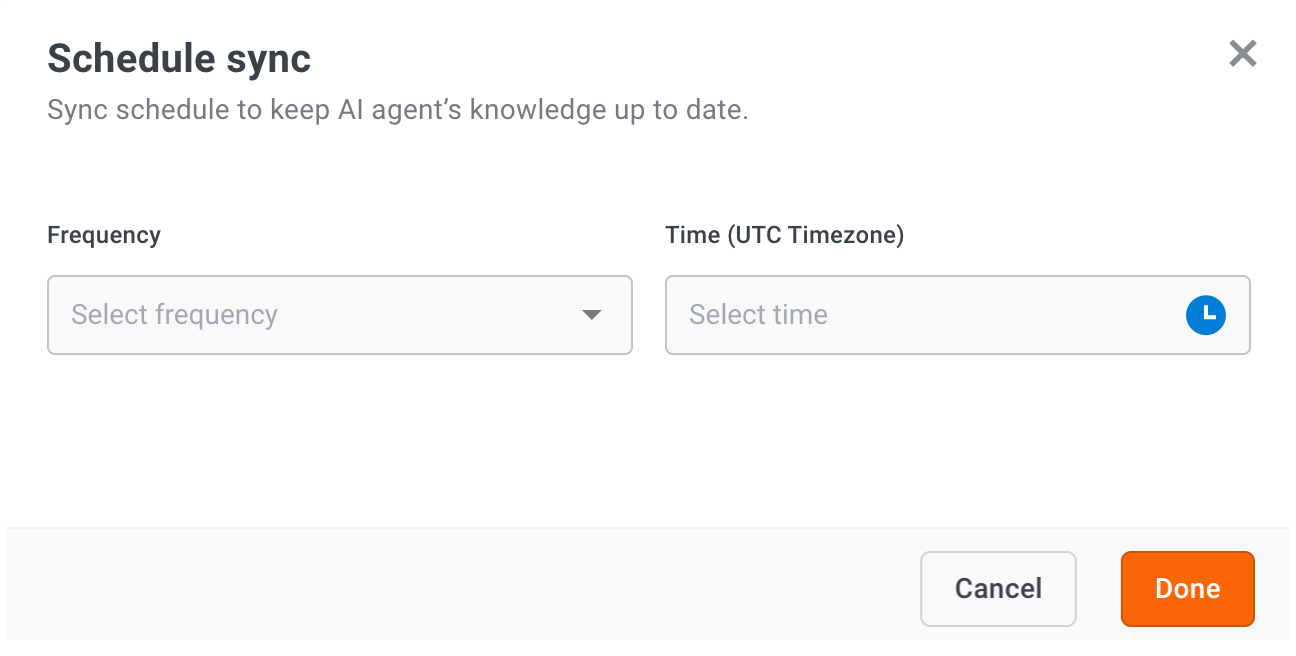Focus the Select time field

coord(958,315)
